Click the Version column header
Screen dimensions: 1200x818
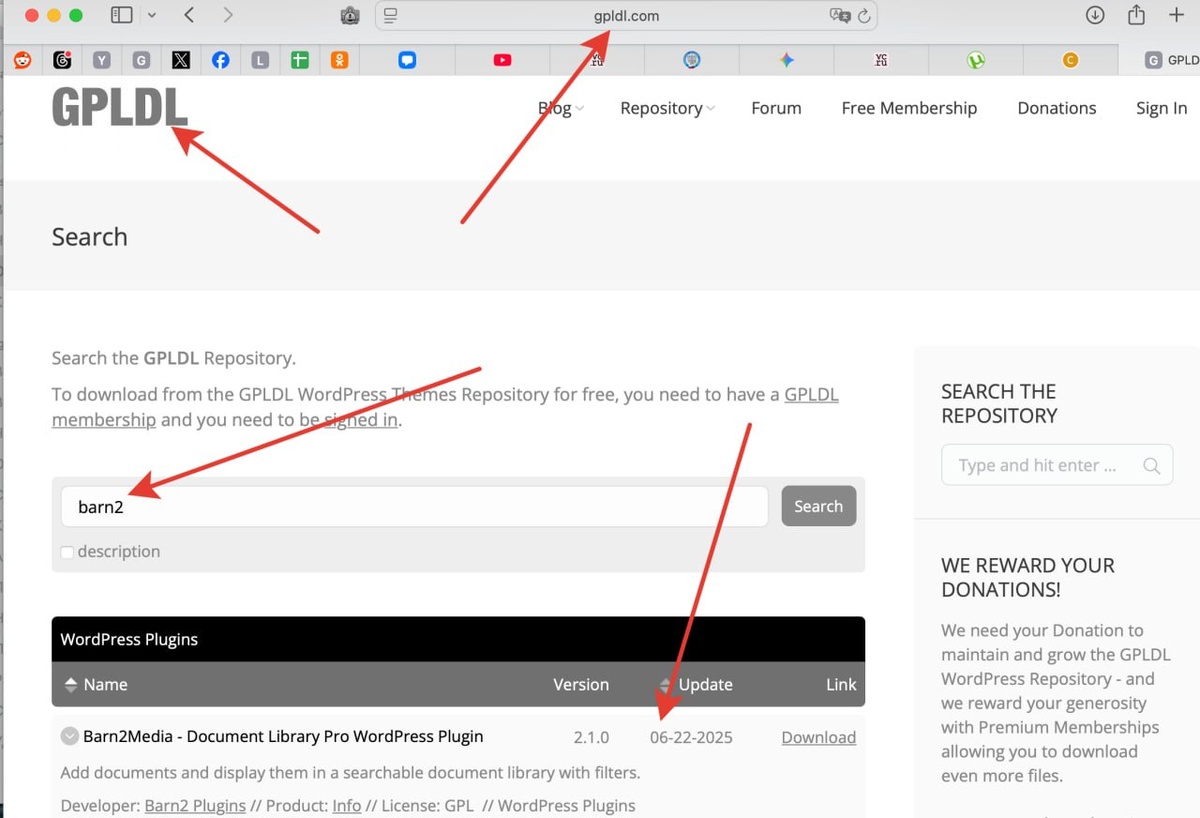(x=581, y=685)
